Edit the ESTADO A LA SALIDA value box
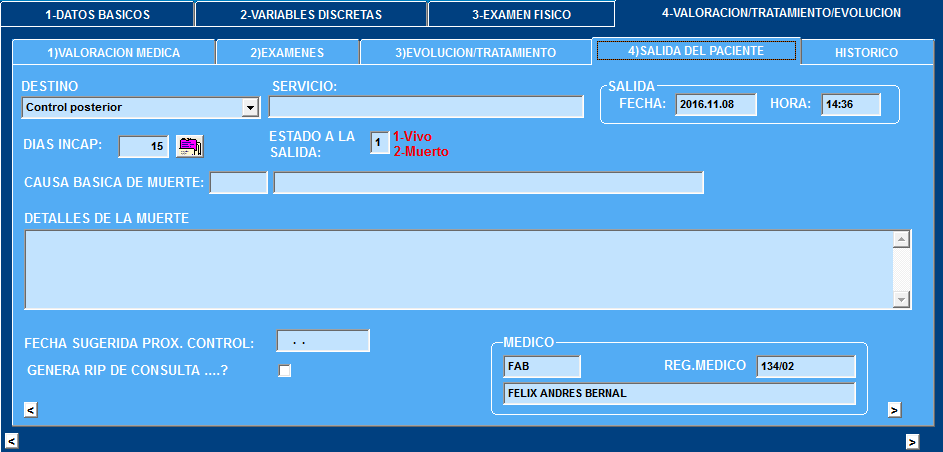943x452 pixels. point(379,143)
